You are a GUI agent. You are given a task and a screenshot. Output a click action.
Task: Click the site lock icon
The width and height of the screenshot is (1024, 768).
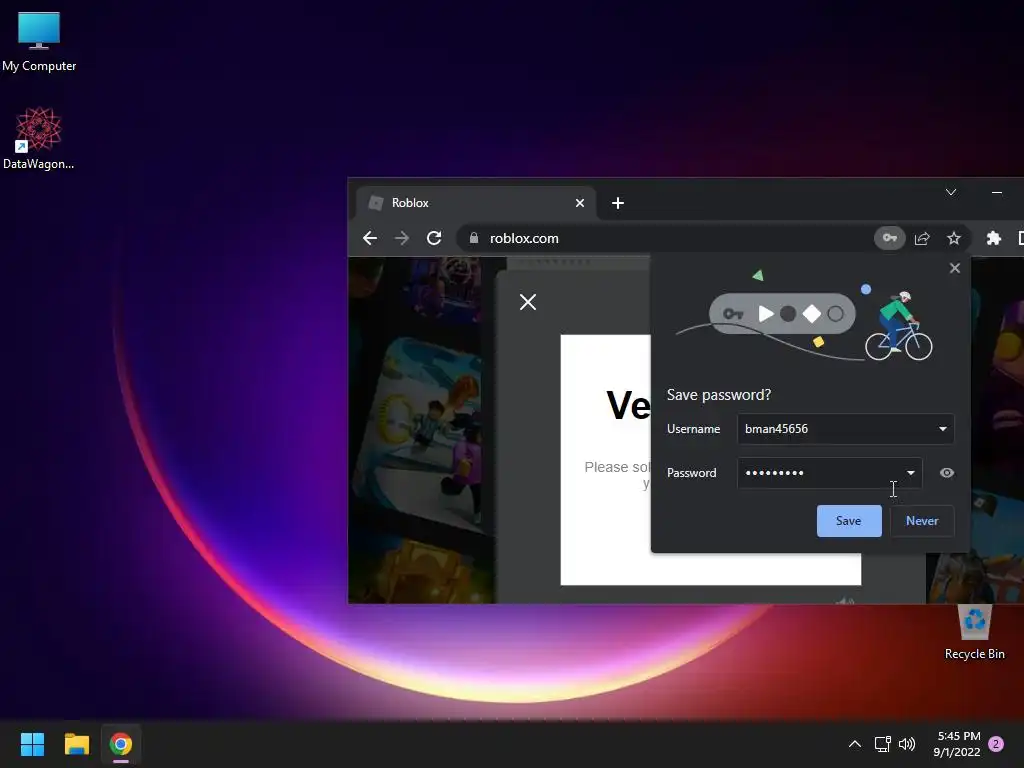click(x=474, y=238)
